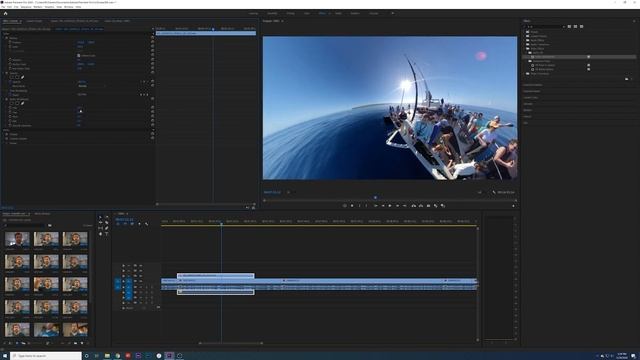This screenshot has height=360, width=640.
Task: Toggle Snap in the timeline header
Action: click(125, 224)
